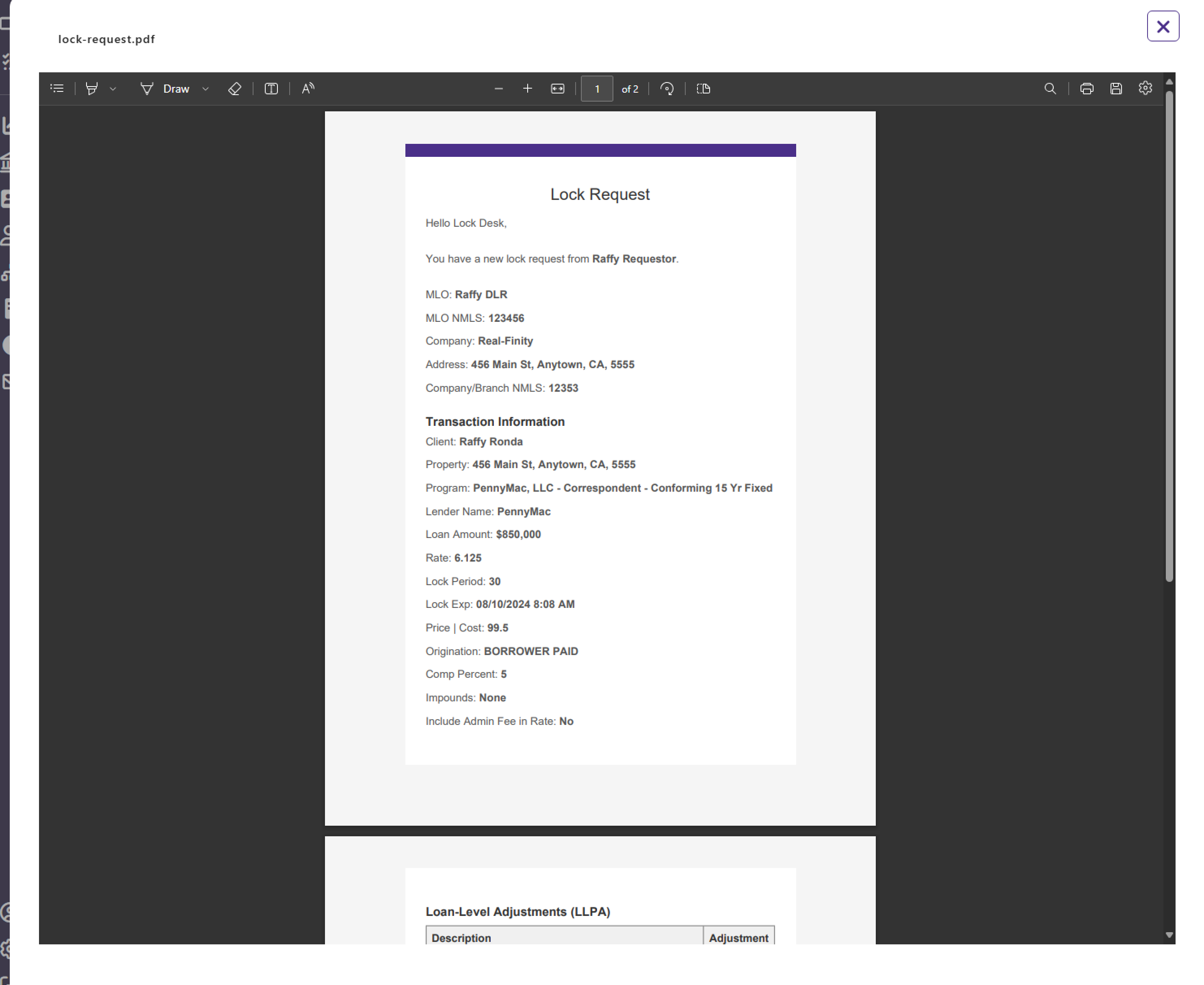Viewport: 1204px width, 985px height.
Task: Zoom out using the minus button
Action: coord(498,89)
